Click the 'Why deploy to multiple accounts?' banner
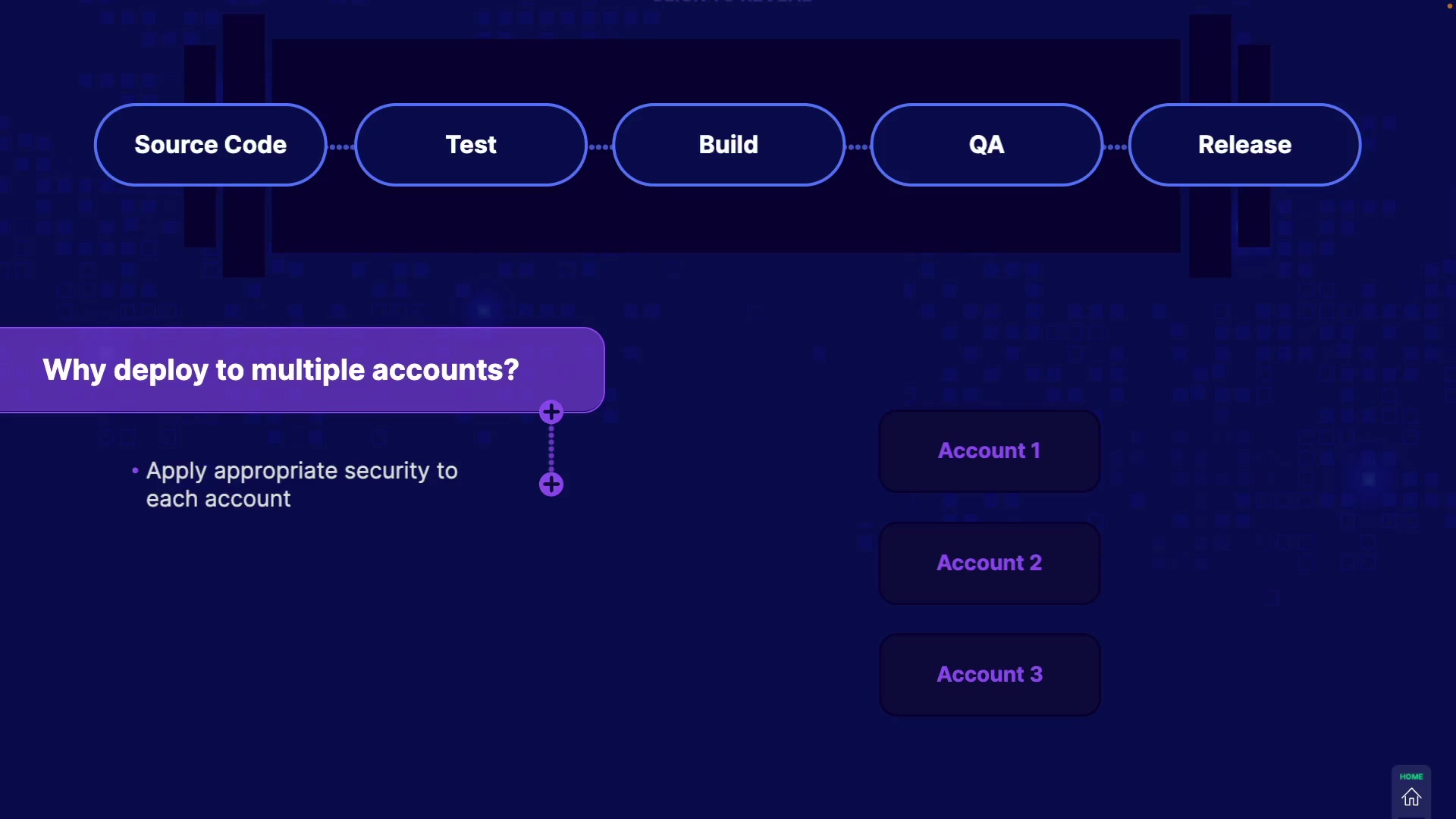1456x819 pixels. click(281, 370)
